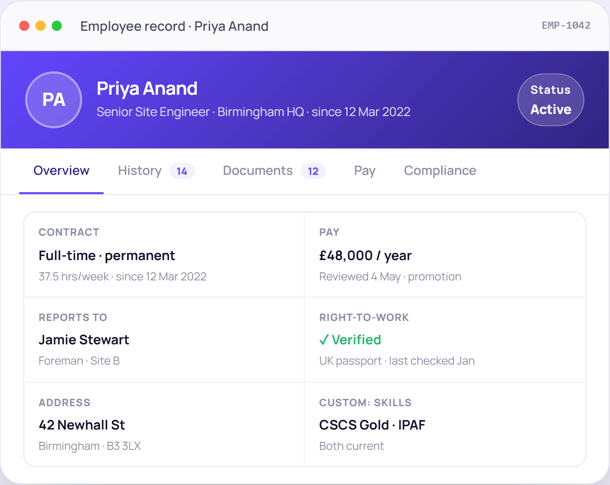Click the green Verified checkmark icon
Screen dimensions: 610x485
[x=324, y=340]
